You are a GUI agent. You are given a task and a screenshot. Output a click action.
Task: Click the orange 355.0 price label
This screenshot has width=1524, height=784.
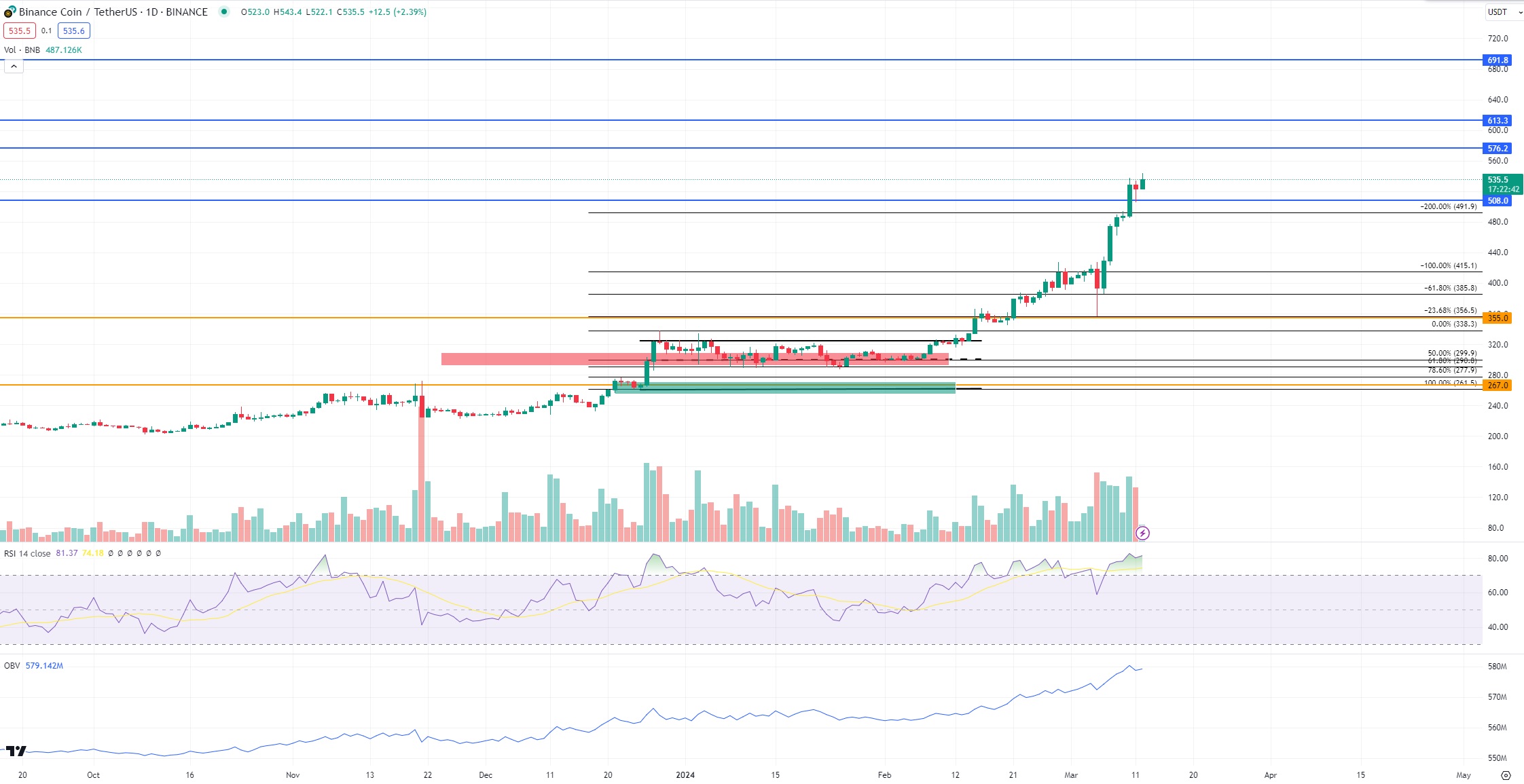(x=1497, y=318)
